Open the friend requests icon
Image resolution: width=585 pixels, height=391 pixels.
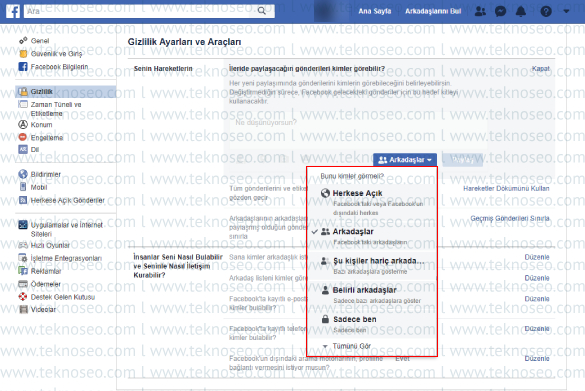[480, 11]
